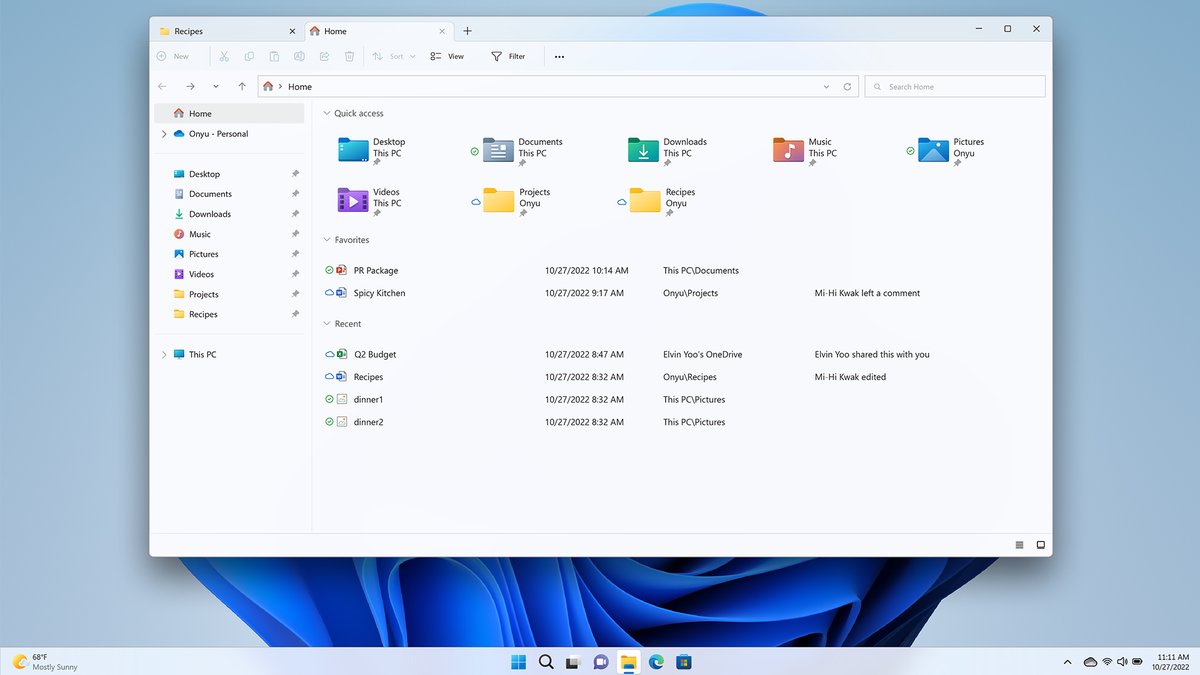Image resolution: width=1200 pixels, height=675 pixels.
Task: Click the New button in toolbar
Action: (x=173, y=57)
